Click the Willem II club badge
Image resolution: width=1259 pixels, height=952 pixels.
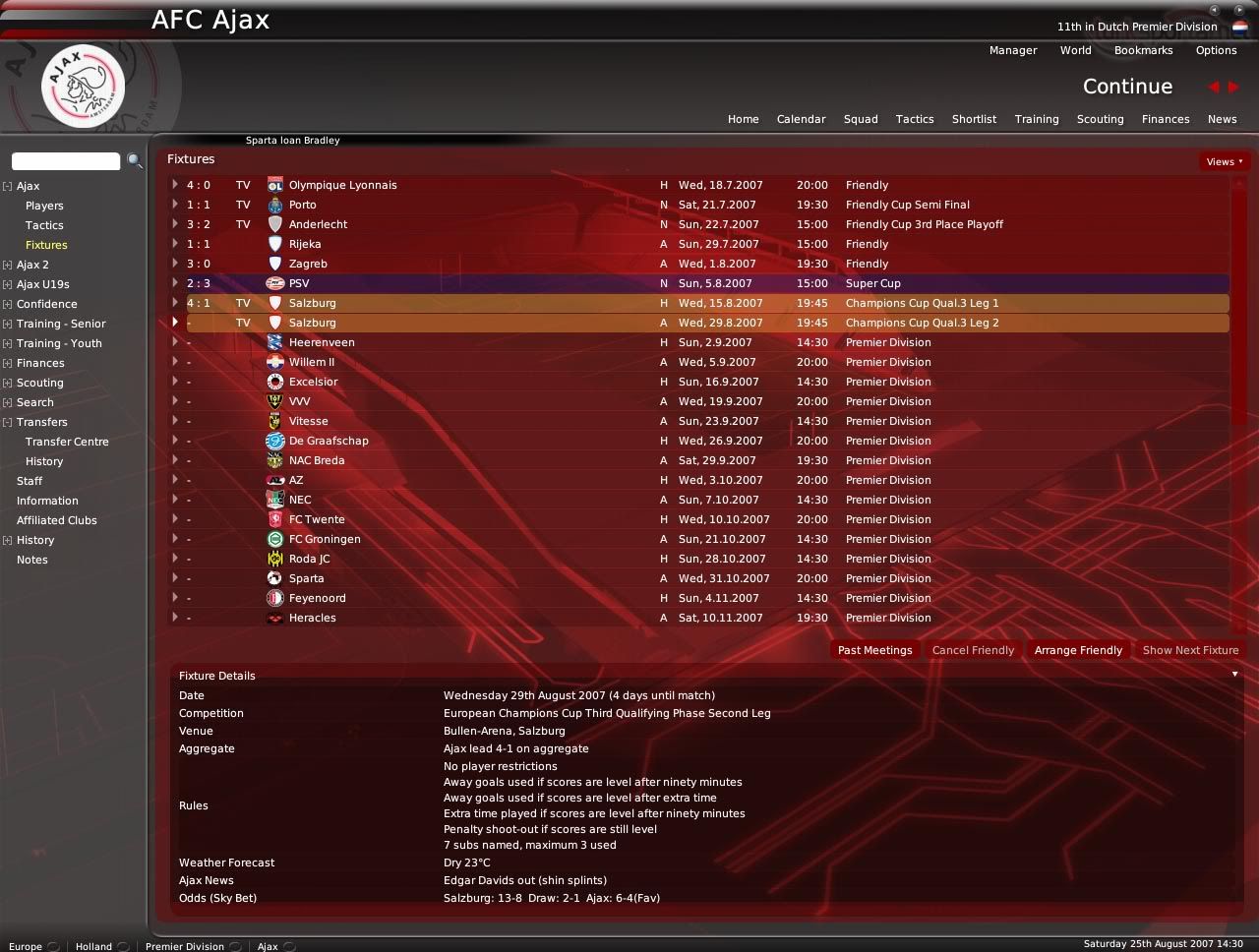click(x=275, y=362)
